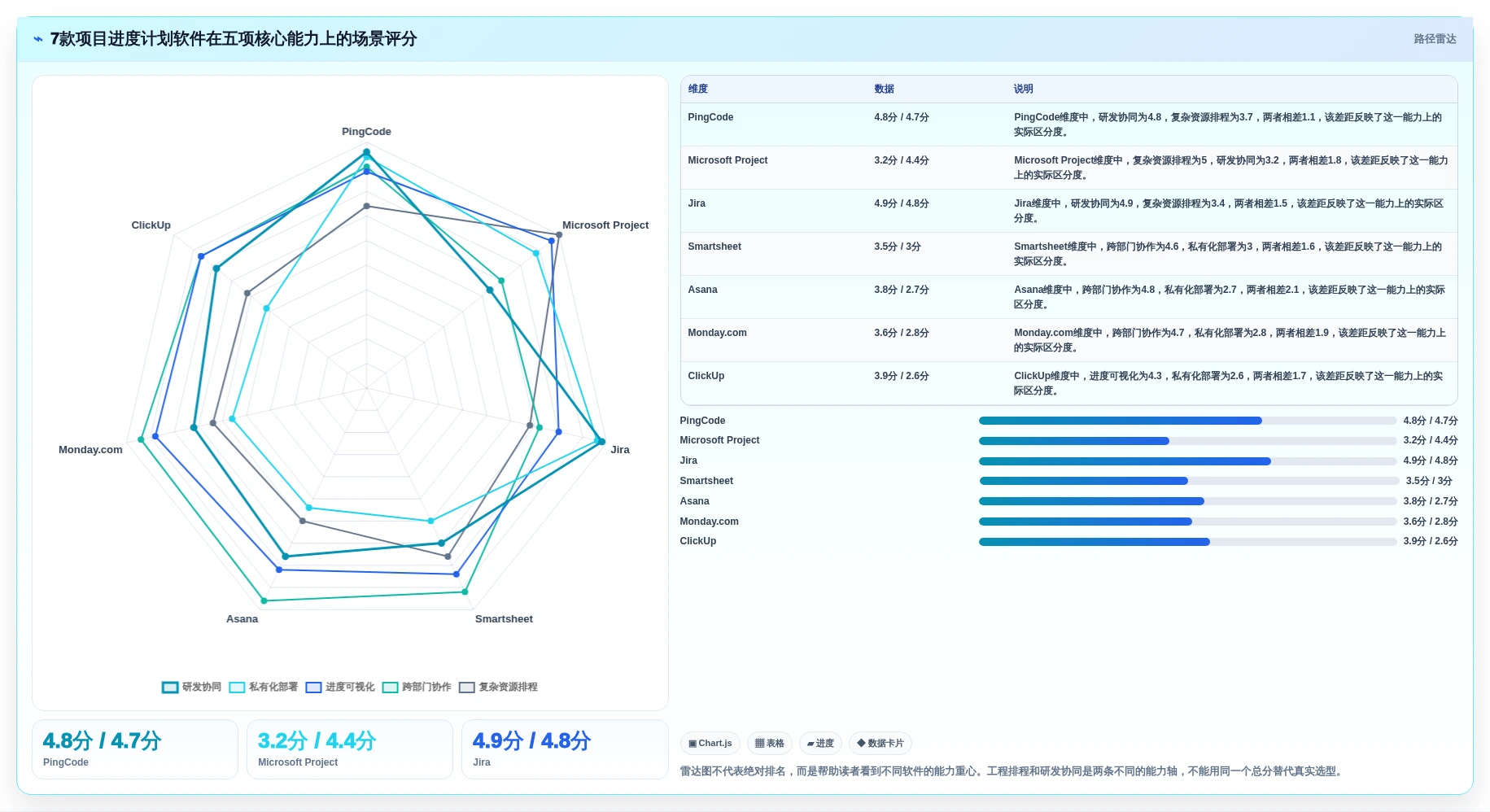Screen dimensions: 1490x812
Task: Toggle the 复杂资源排程 legend series
Action: [498, 687]
